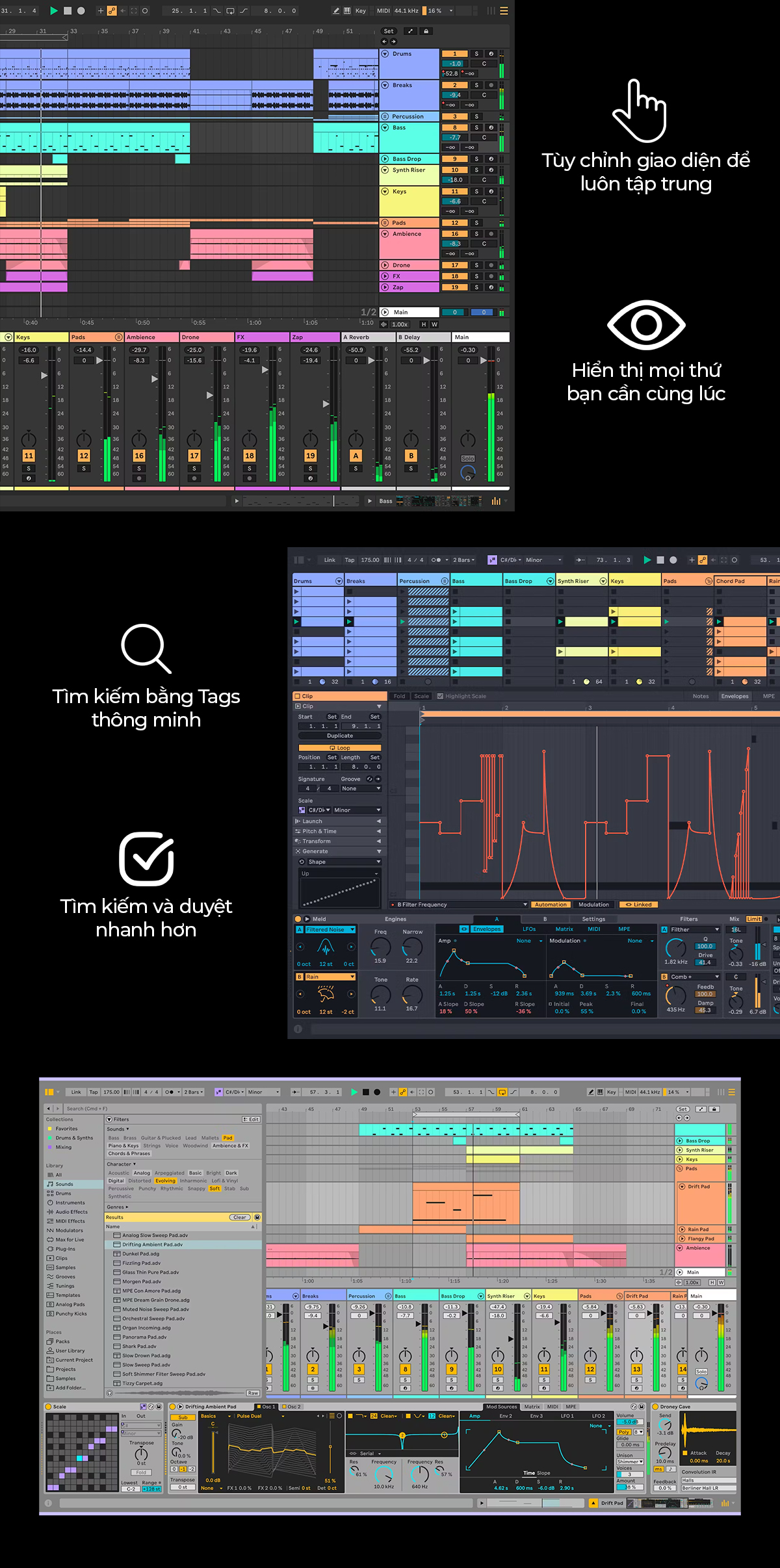Screen dimensions: 780x1568
Task: Open Filther filter type dropdown in Meld
Action: tap(694, 930)
